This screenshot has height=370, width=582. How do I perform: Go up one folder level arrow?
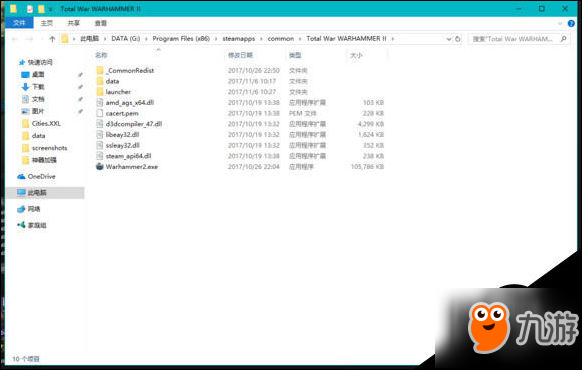(x=52, y=39)
